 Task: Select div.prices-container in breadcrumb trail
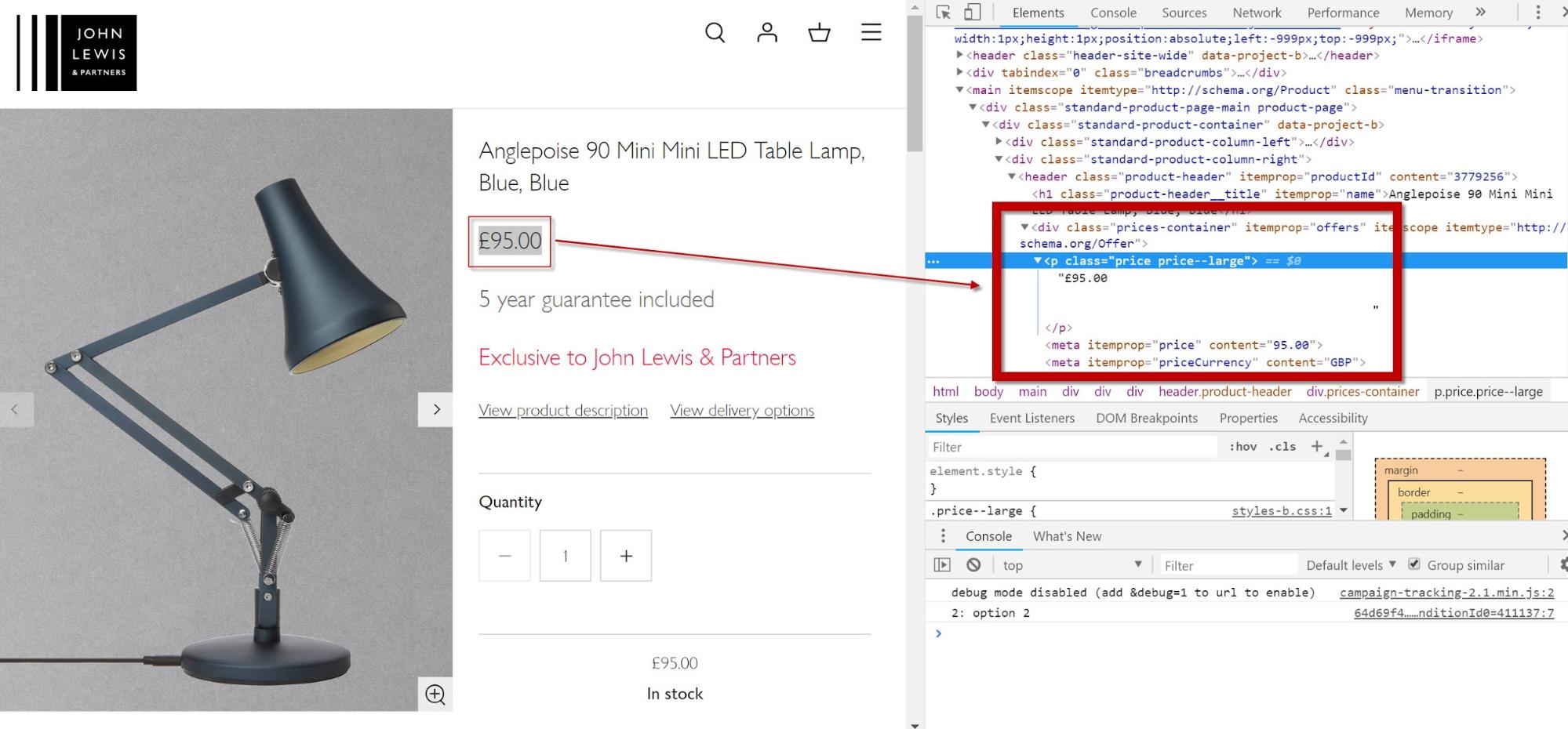(x=1362, y=391)
